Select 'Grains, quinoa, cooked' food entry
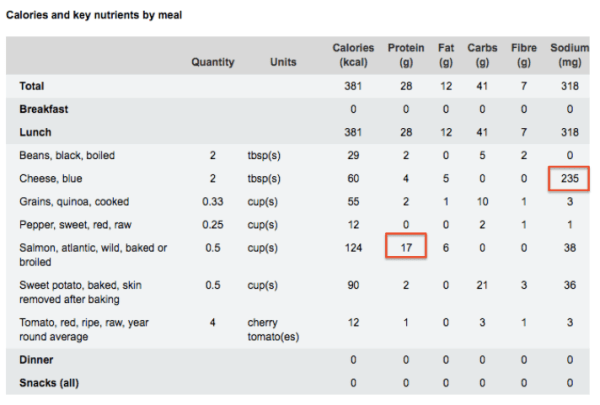The width and height of the screenshot is (600, 405). coord(73,201)
